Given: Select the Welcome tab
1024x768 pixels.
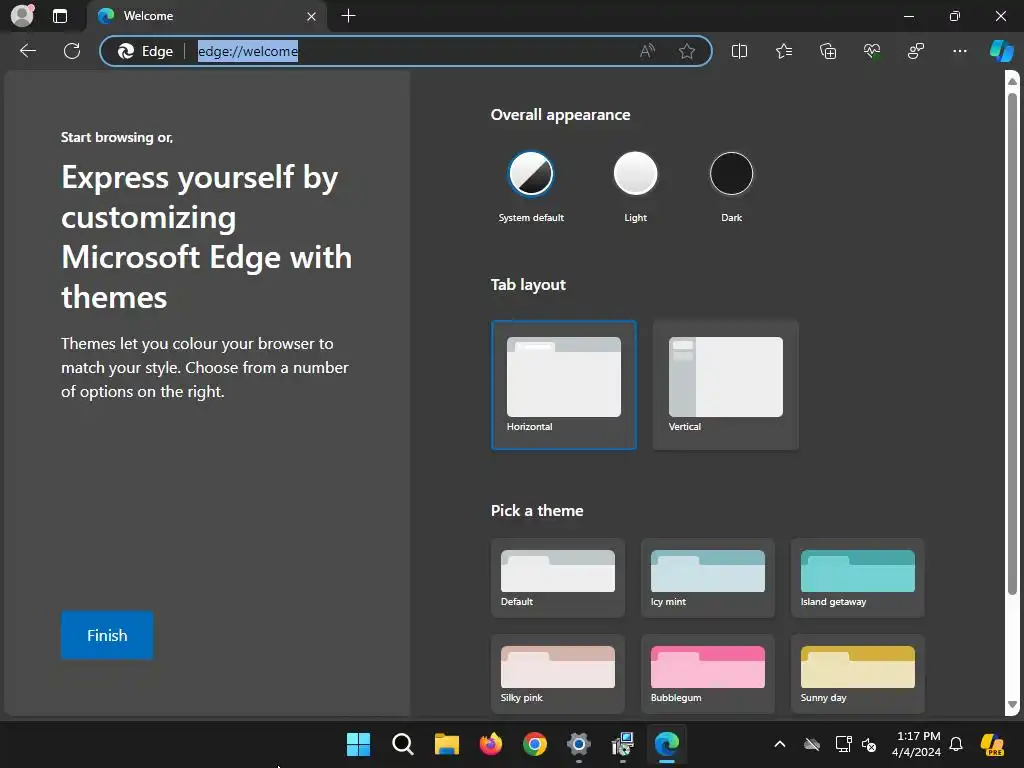Looking at the screenshot, I should click(x=206, y=16).
